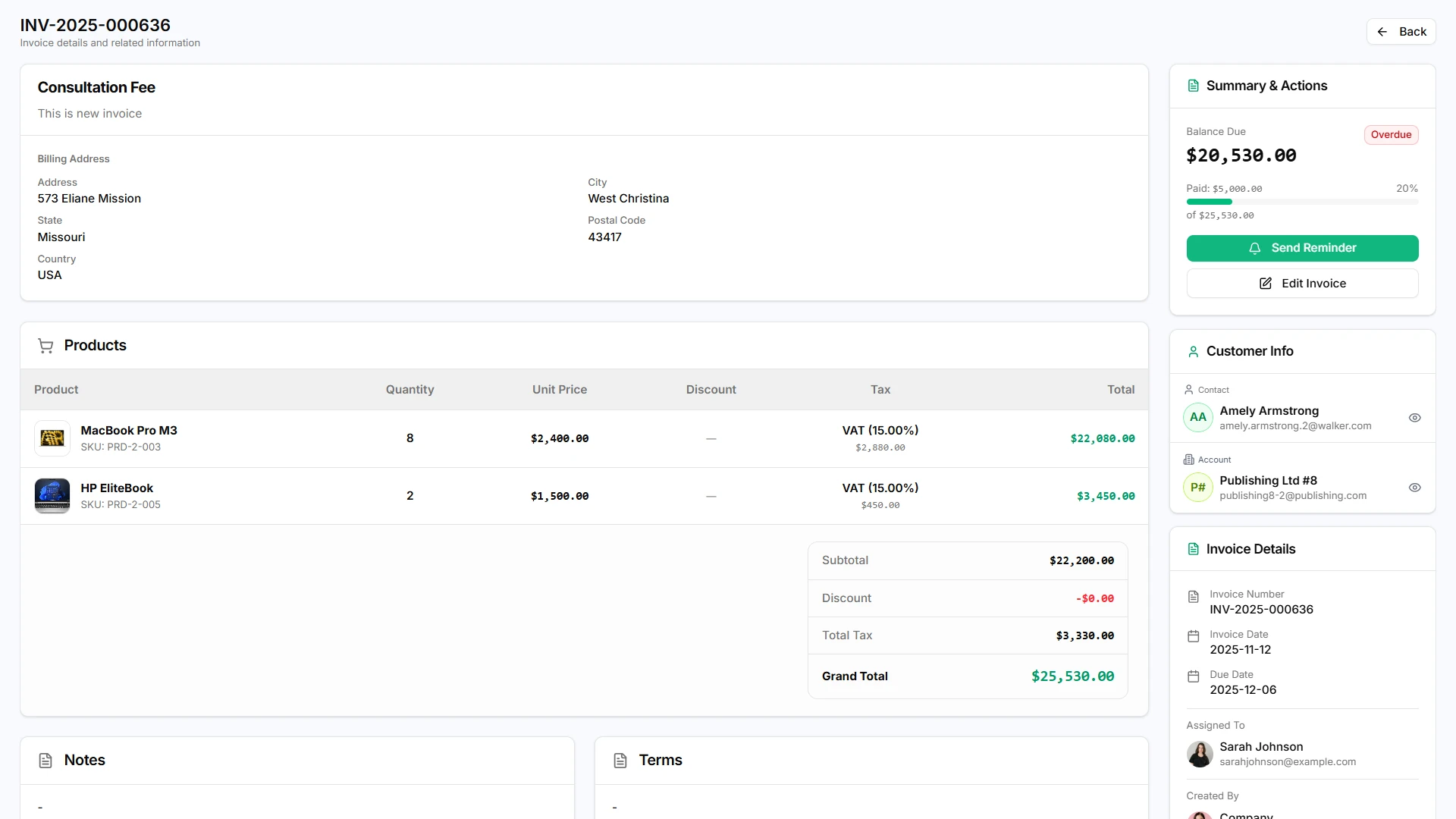Screen dimensions: 1456x819
Task: Click the Notes document icon
Action: [x=45, y=761]
